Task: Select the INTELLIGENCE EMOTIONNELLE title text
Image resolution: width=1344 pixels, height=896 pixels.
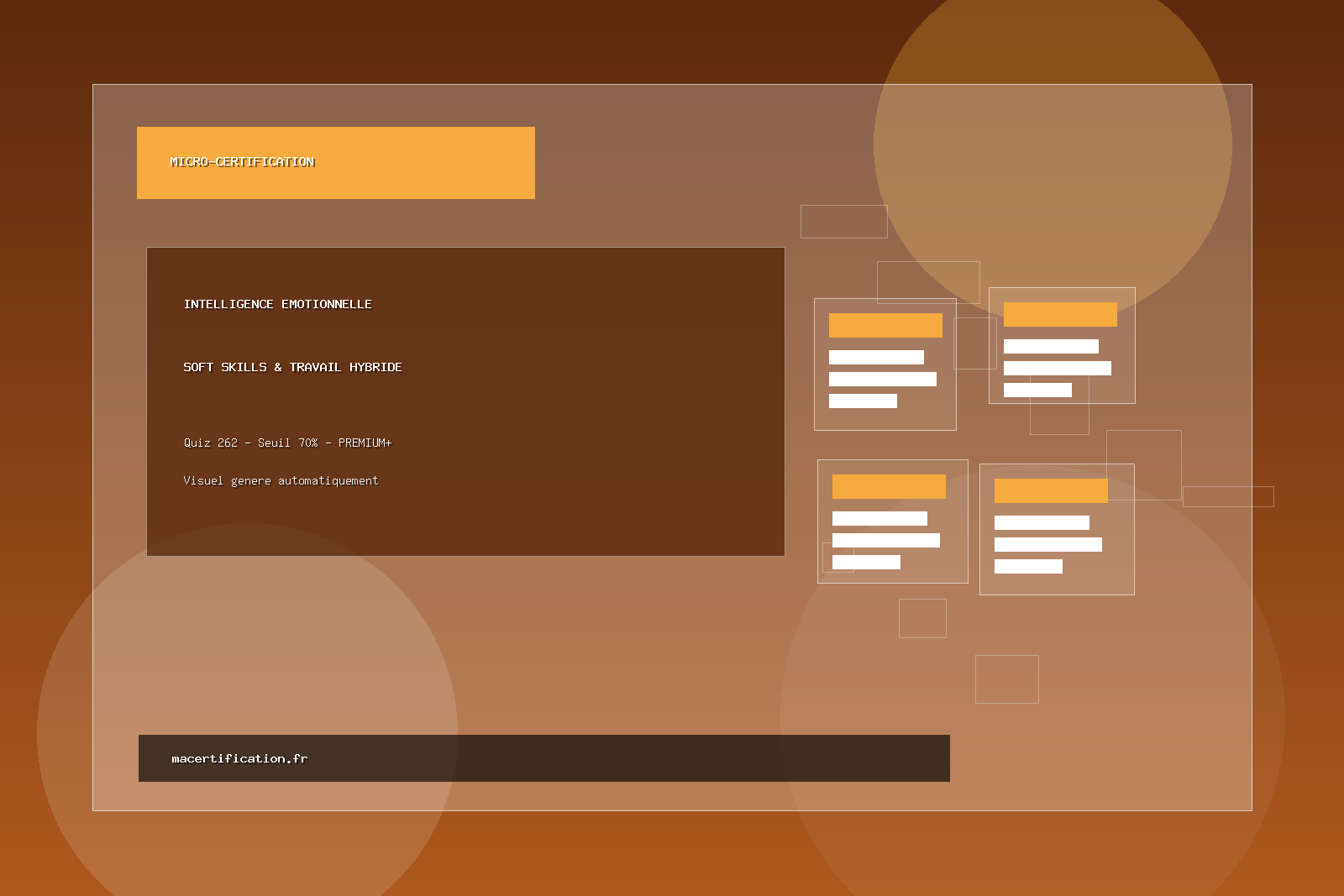Action: [x=277, y=304]
